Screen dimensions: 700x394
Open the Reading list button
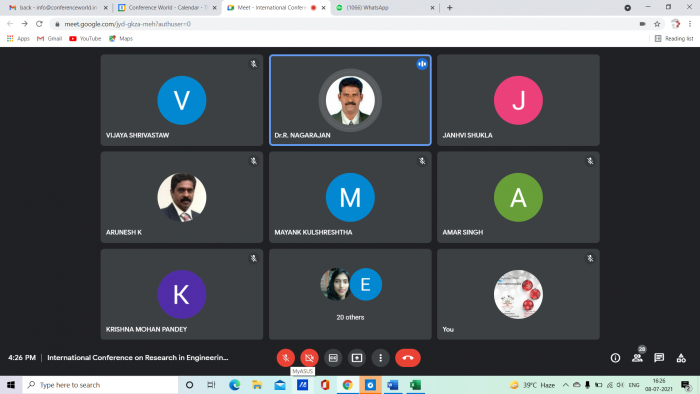click(674, 39)
